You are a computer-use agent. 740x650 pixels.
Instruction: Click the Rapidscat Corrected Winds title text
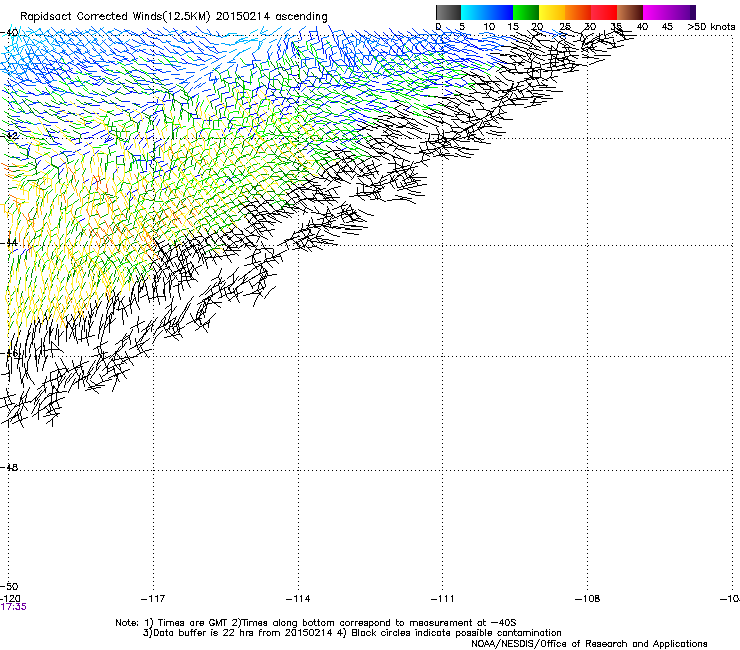point(174,16)
